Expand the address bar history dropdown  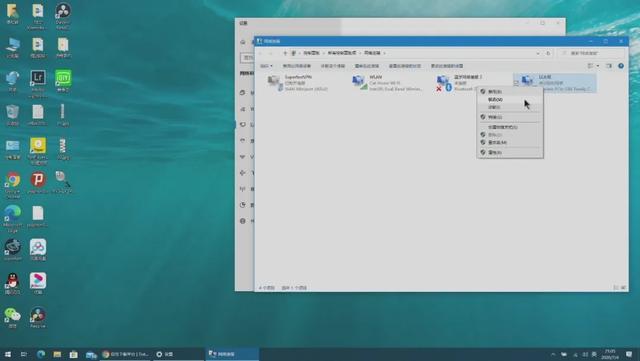click(x=538, y=53)
